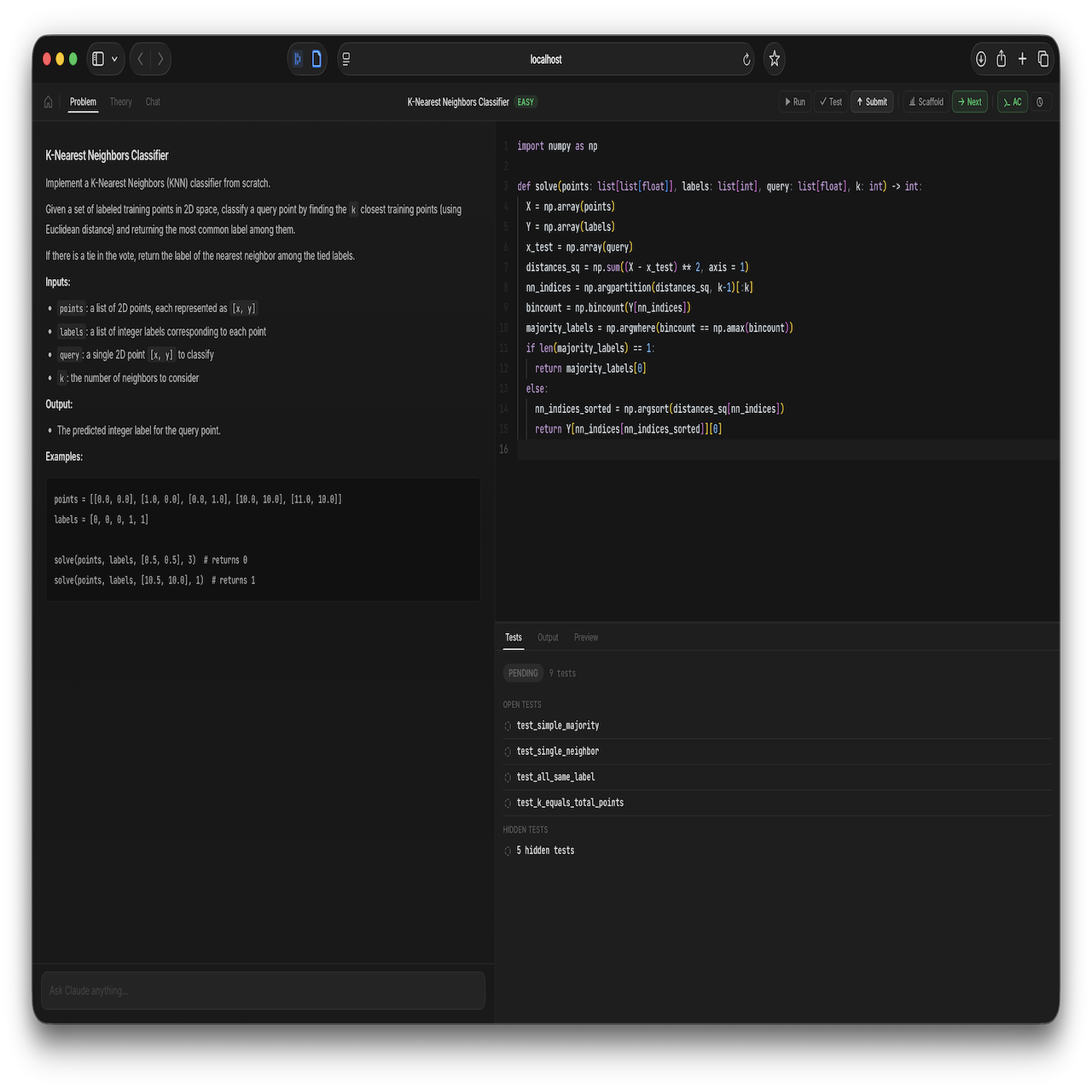Click the 5 hidden tests row
The height and width of the screenshot is (1092, 1092).
[777, 850]
